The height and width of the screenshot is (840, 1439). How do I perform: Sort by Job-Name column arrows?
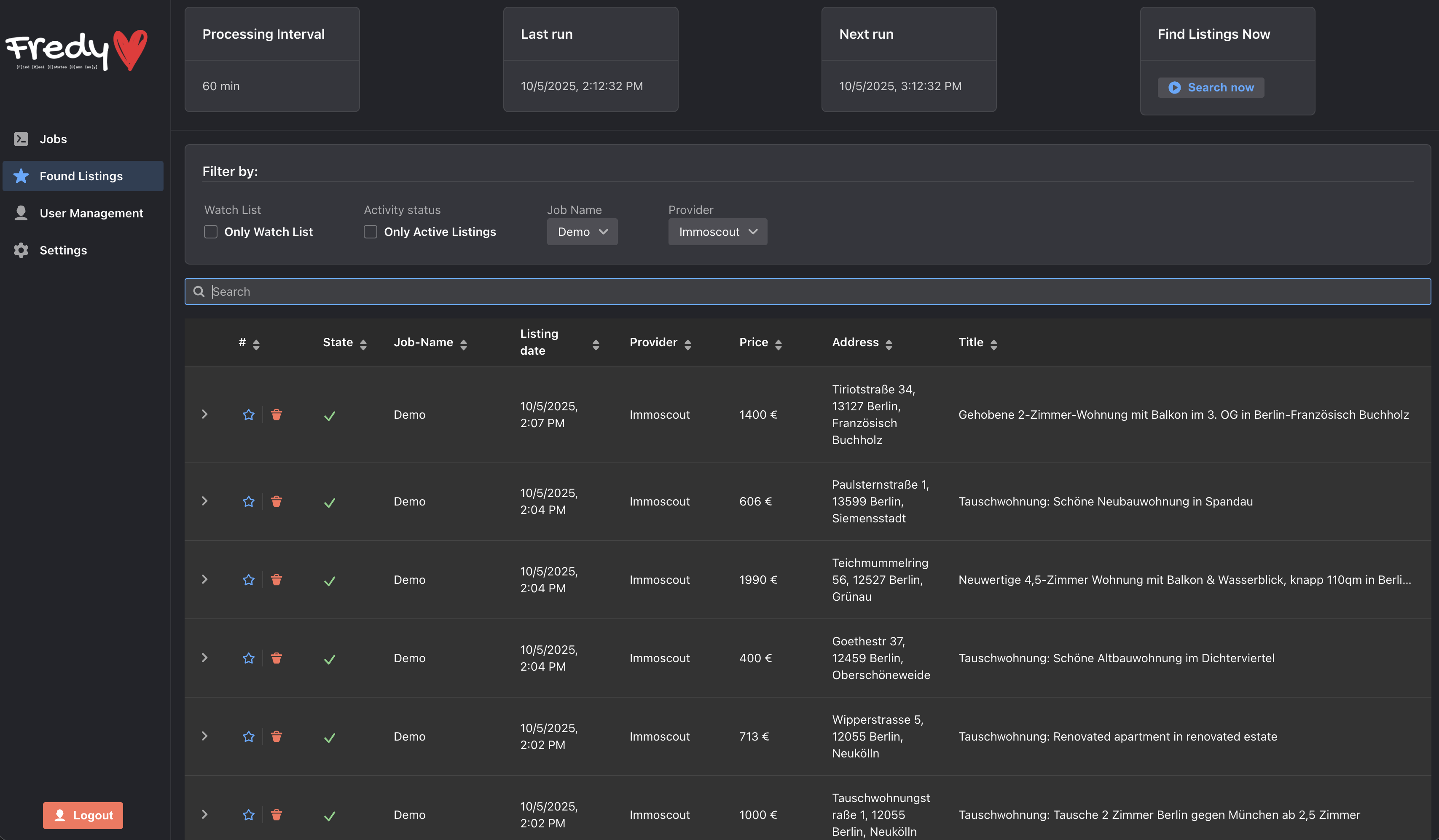click(464, 344)
